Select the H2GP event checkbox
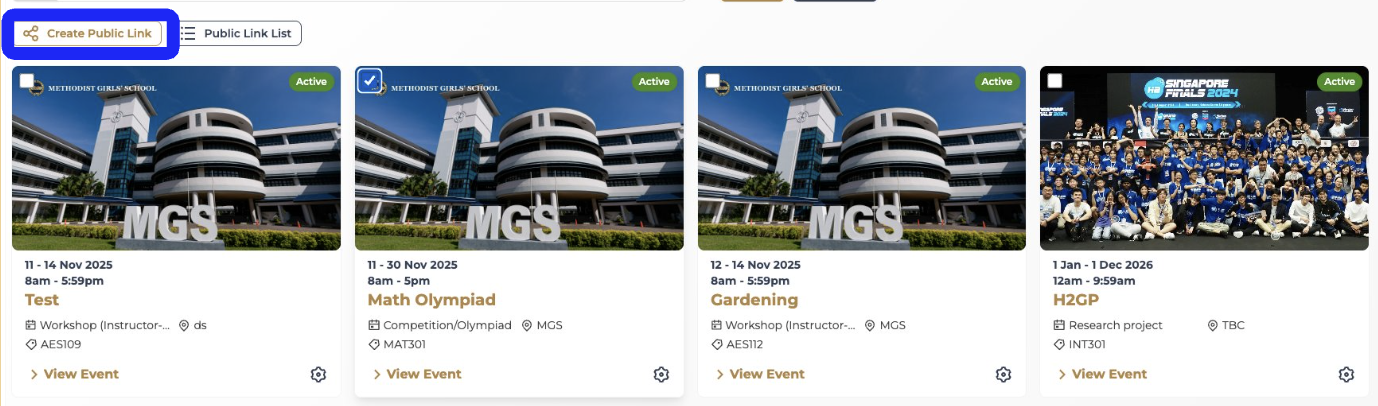The width and height of the screenshot is (1378, 406). pos(1055,81)
